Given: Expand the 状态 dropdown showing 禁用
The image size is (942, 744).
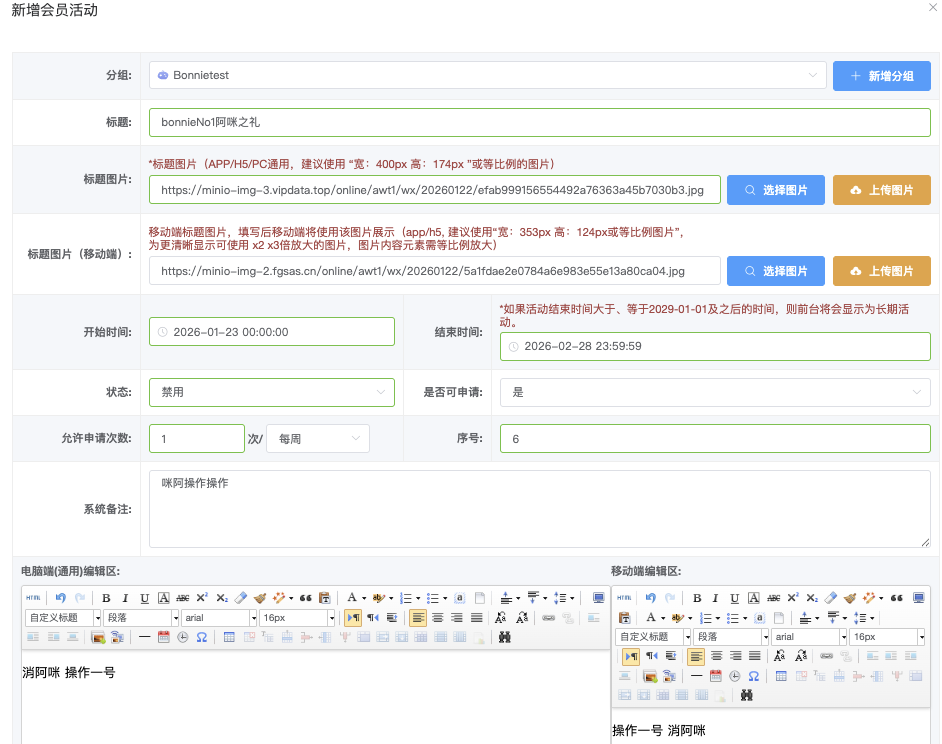Looking at the screenshot, I should pyautogui.click(x=271, y=392).
